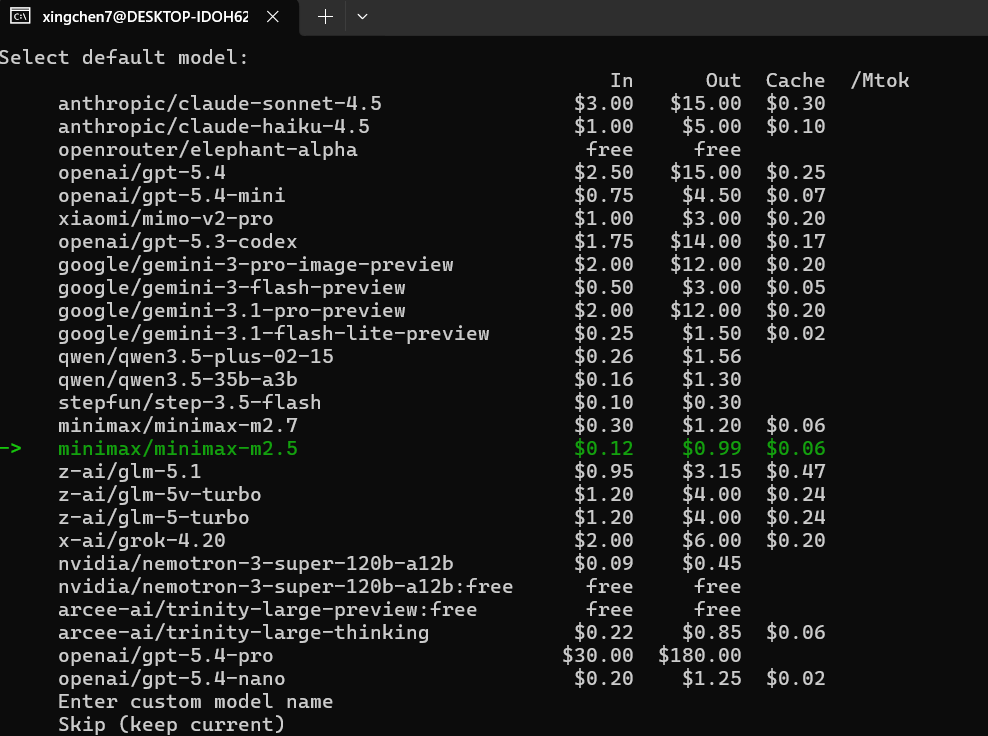988x736 pixels.
Task: Select anthropic/claude-sonnet-4.5 model
Action: [x=220, y=104]
